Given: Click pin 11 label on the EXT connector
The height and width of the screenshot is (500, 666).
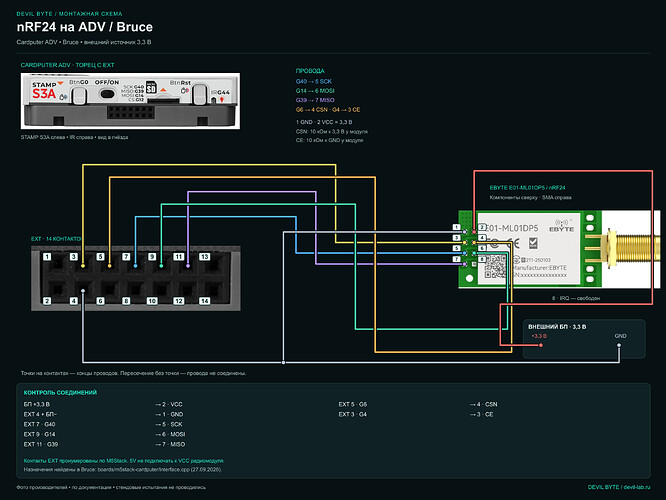Looking at the screenshot, I should click(x=178, y=257).
